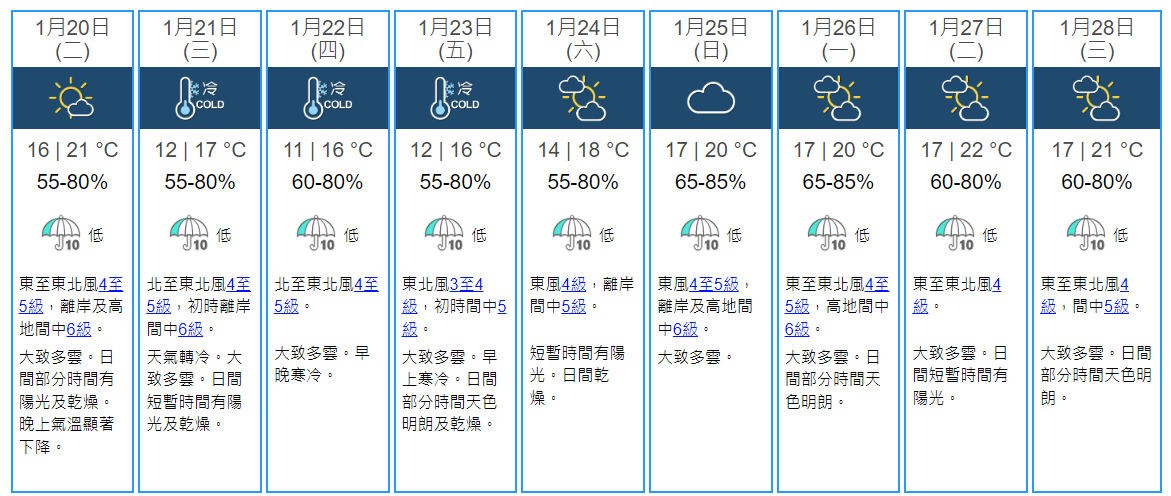Click the sunny intervals icon for January 24
1171x496 pixels.
coord(583,98)
